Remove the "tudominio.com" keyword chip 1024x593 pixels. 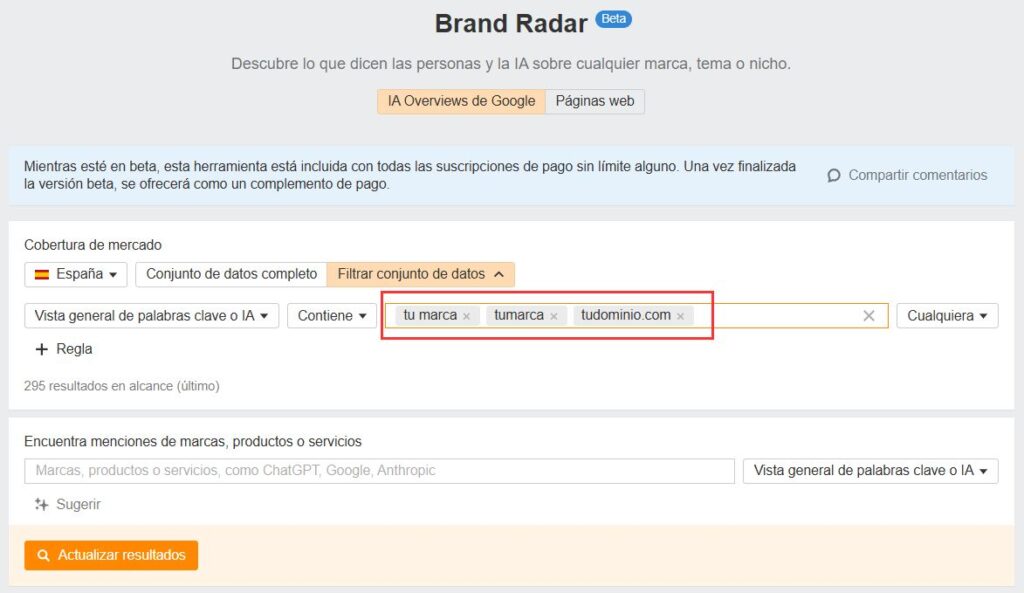(680, 316)
